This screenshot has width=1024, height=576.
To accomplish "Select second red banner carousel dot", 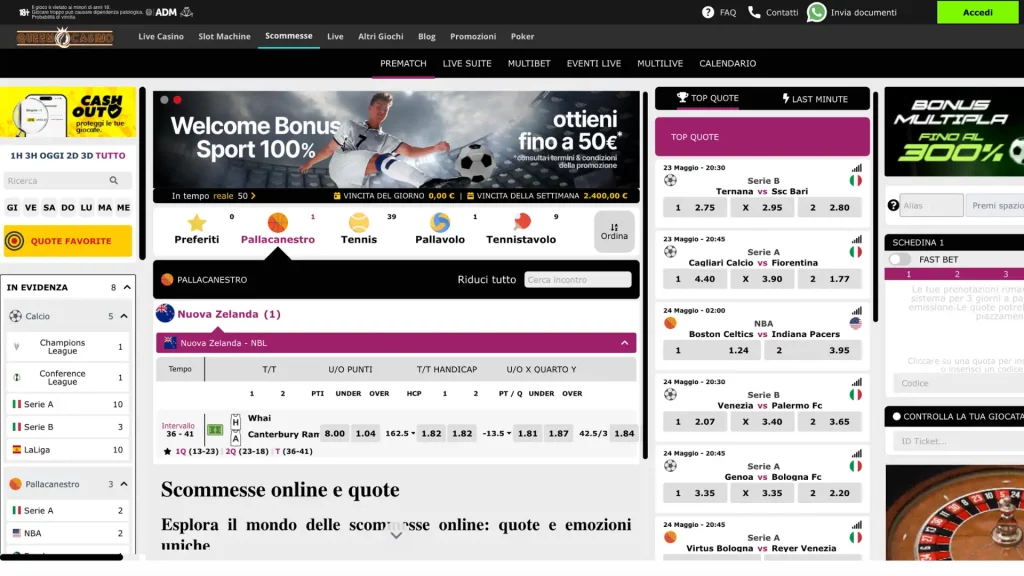I will pos(177,100).
